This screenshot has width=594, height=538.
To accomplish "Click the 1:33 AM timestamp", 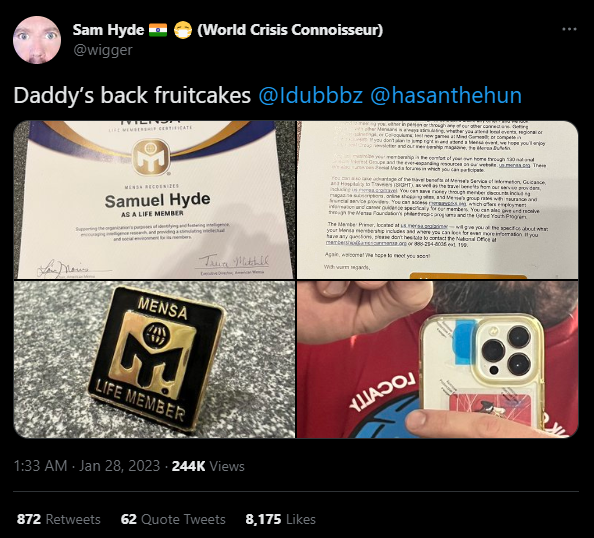I will (x=40, y=466).
